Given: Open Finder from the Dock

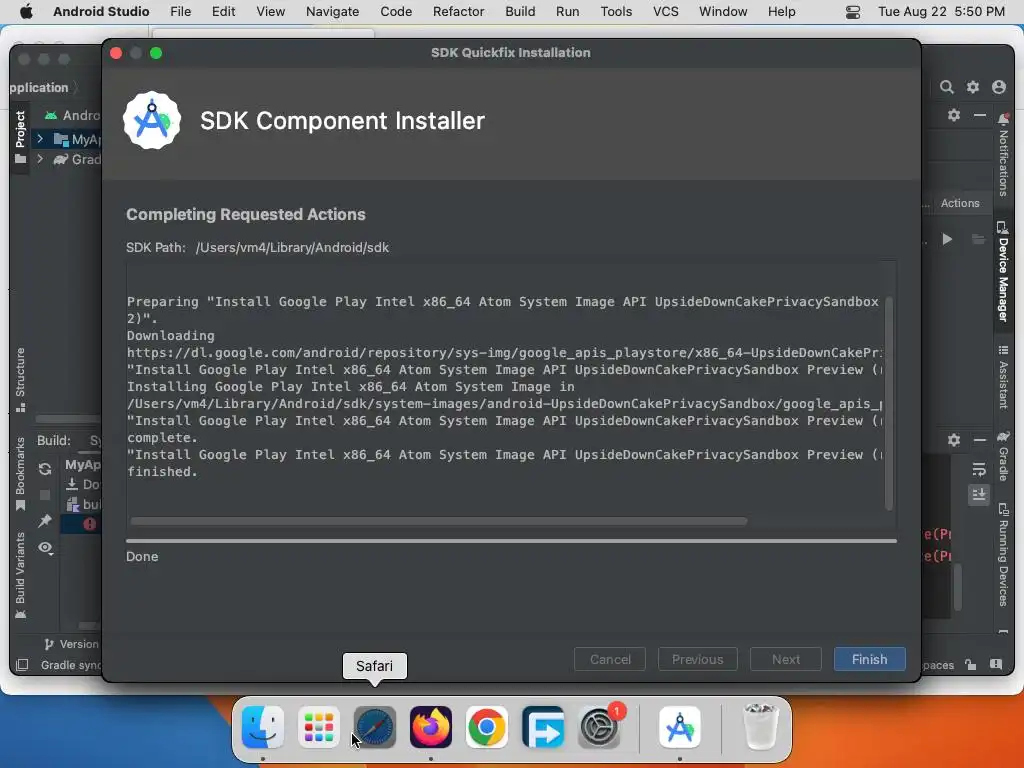Looking at the screenshot, I should coord(263,727).
